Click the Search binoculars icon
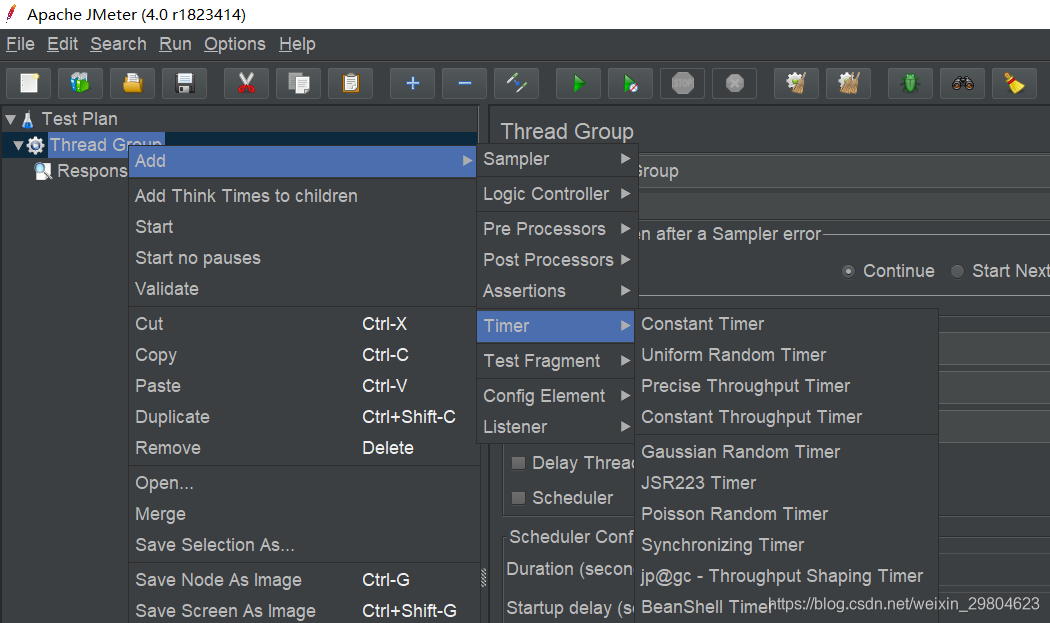1050x623 pixels. (962, 84)
